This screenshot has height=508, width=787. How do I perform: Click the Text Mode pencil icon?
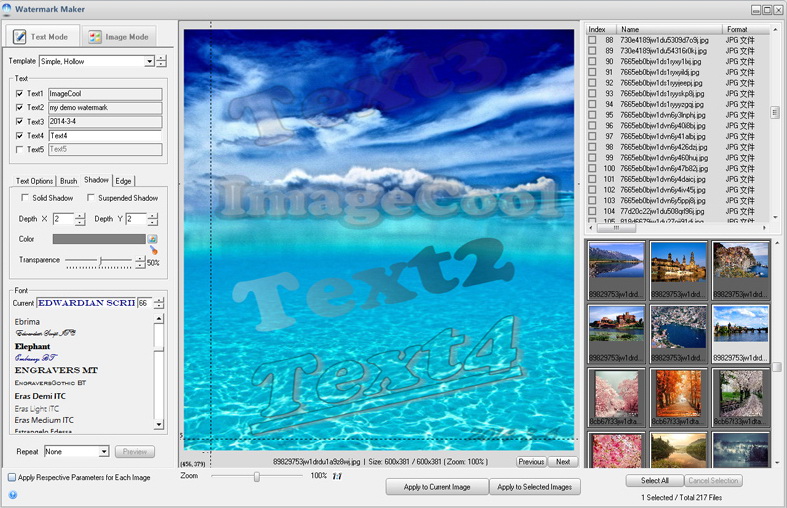click(x=20, y=37)
